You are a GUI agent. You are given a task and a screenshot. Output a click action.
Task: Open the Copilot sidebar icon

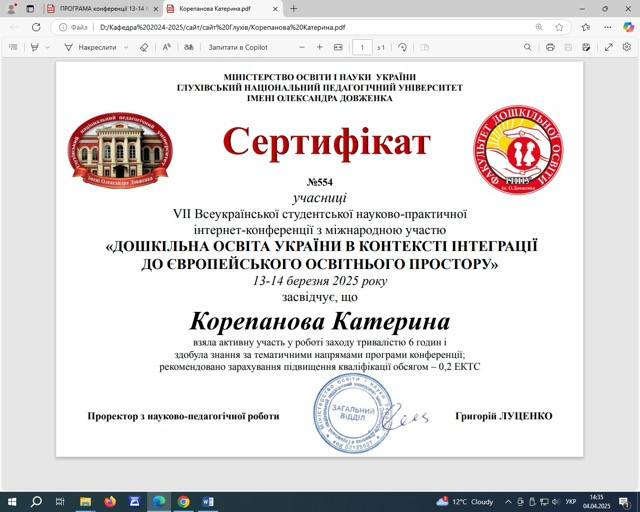(x=628, y=27)
